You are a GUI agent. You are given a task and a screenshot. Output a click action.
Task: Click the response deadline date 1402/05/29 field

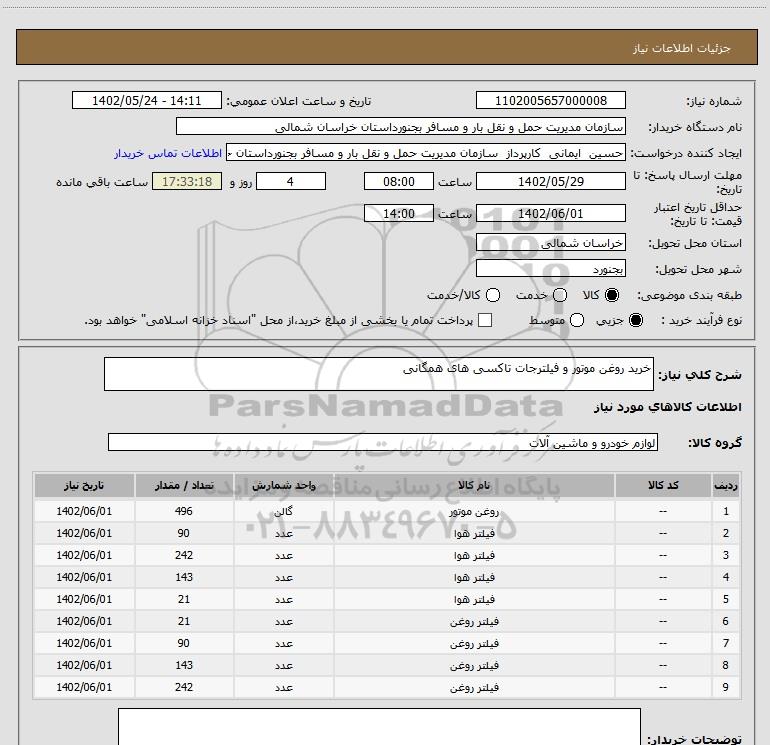point(550,181)
